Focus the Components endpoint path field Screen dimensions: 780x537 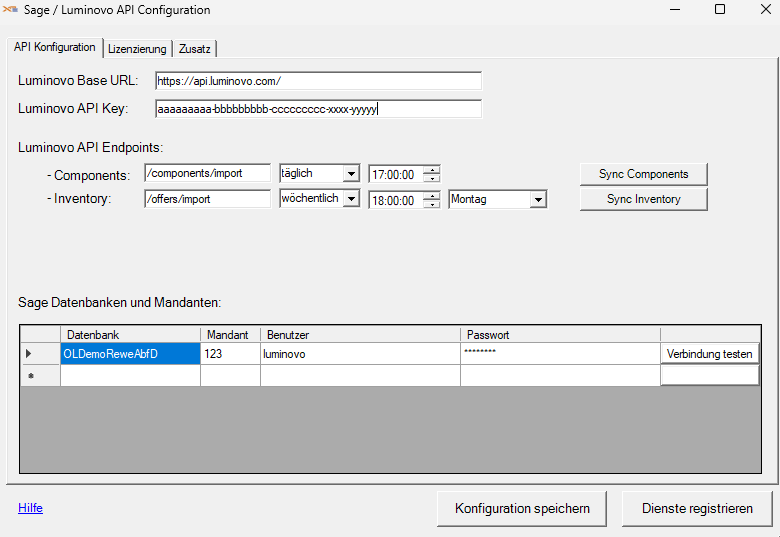coord(207,173)
